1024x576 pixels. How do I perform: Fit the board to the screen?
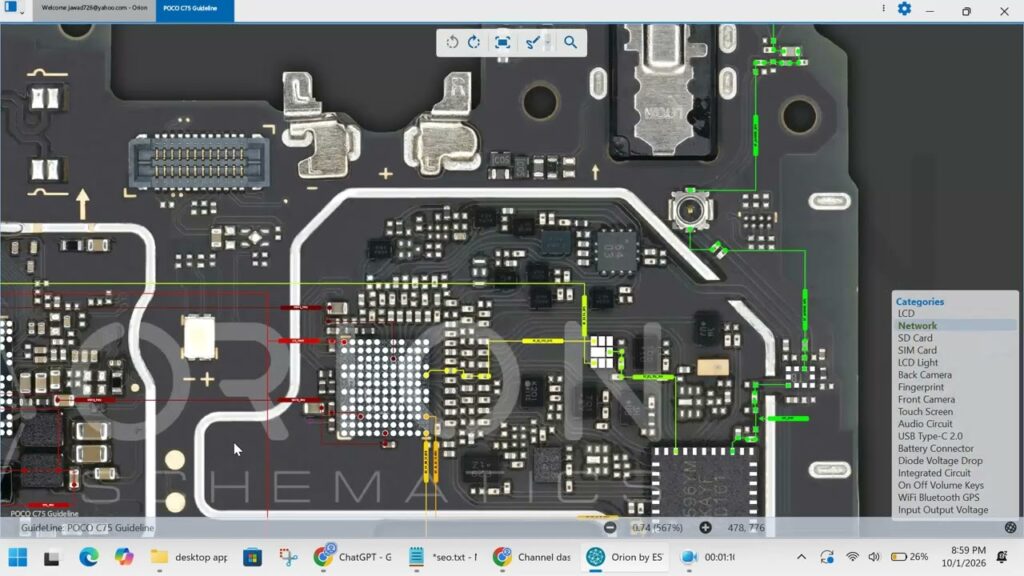pos(502,42)
